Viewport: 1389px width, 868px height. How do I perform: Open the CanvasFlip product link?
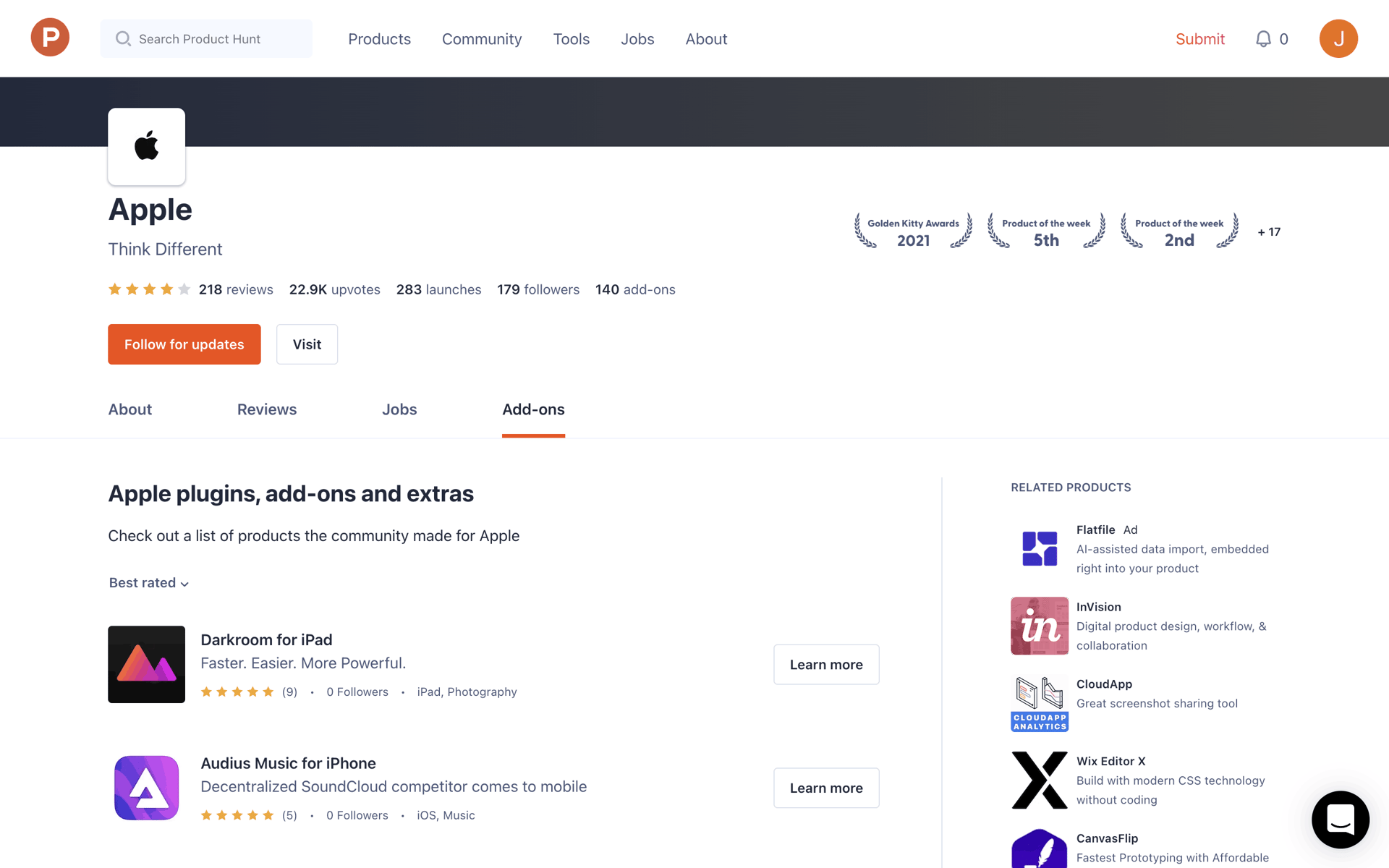[1107, 838]
